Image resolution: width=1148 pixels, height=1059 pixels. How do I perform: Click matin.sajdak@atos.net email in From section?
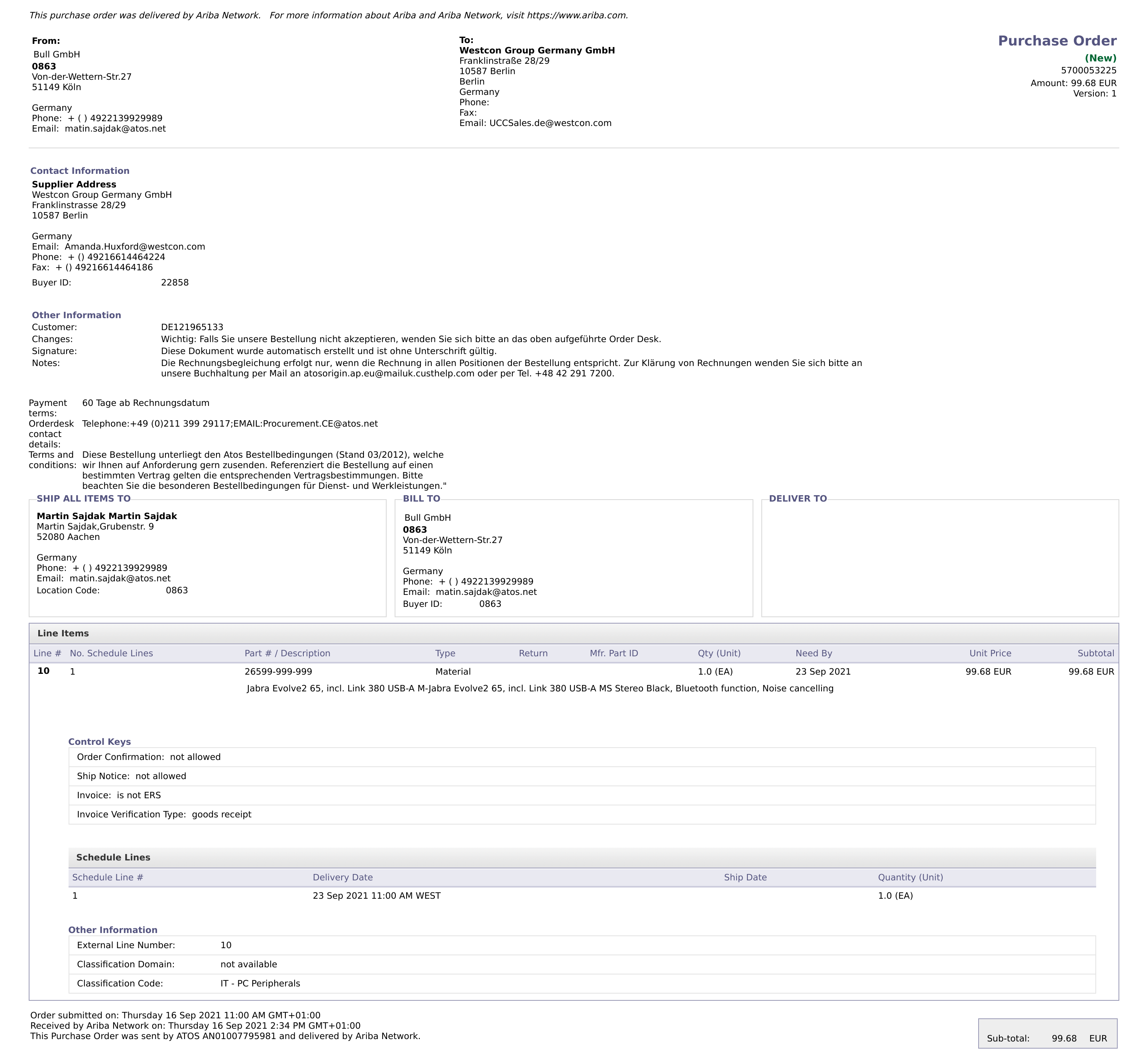click(115, 129)
